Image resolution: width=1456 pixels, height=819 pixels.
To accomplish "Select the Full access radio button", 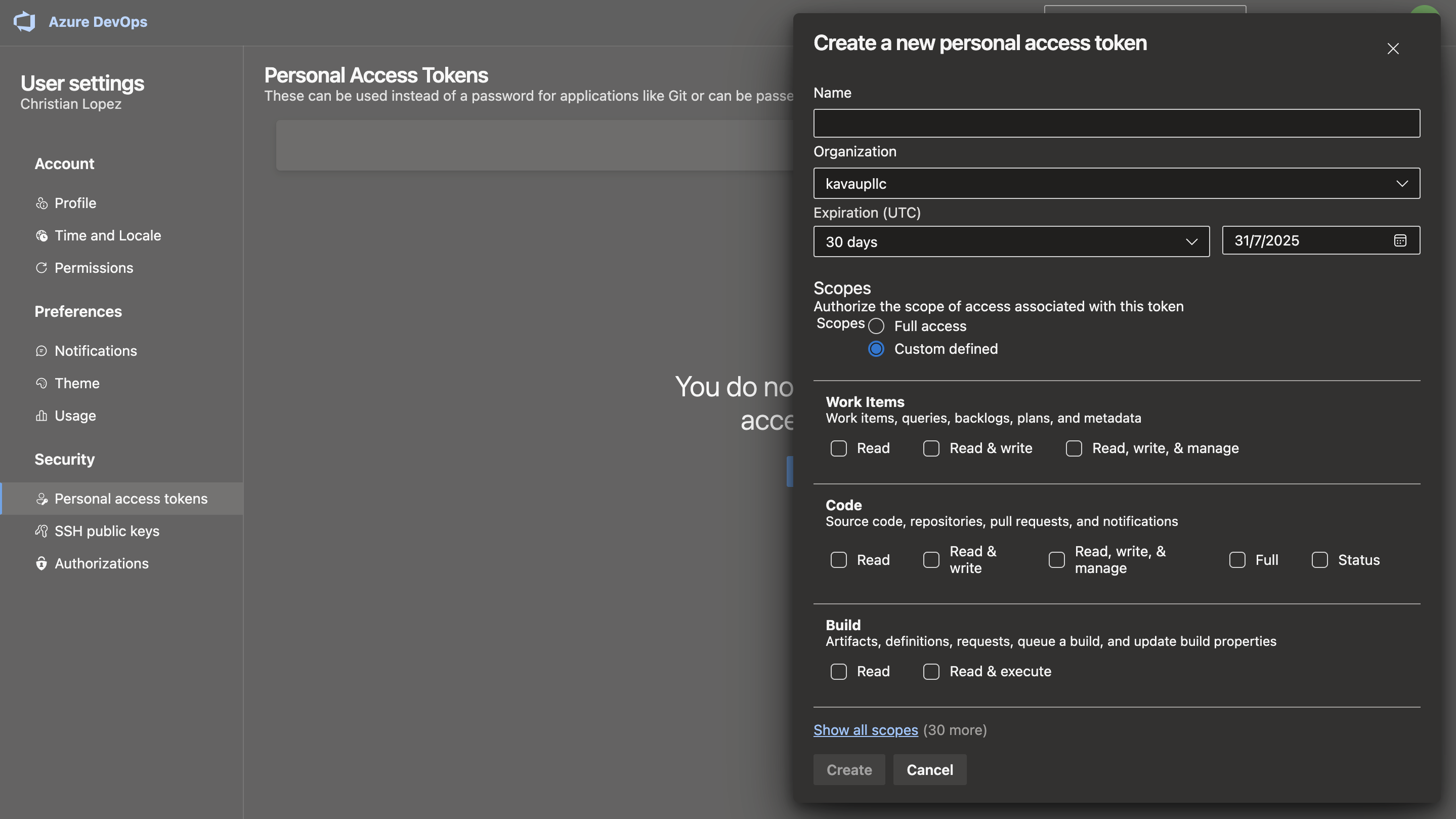I will [876, 326].
